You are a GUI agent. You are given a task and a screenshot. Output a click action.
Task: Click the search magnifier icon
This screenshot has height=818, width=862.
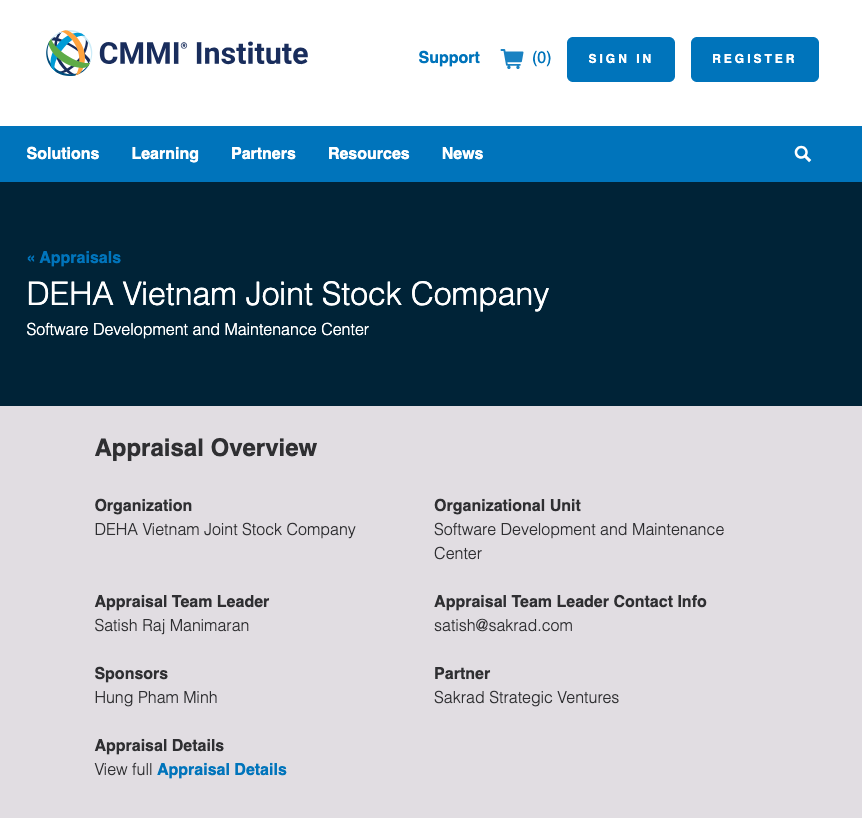(x=802, y=154)
